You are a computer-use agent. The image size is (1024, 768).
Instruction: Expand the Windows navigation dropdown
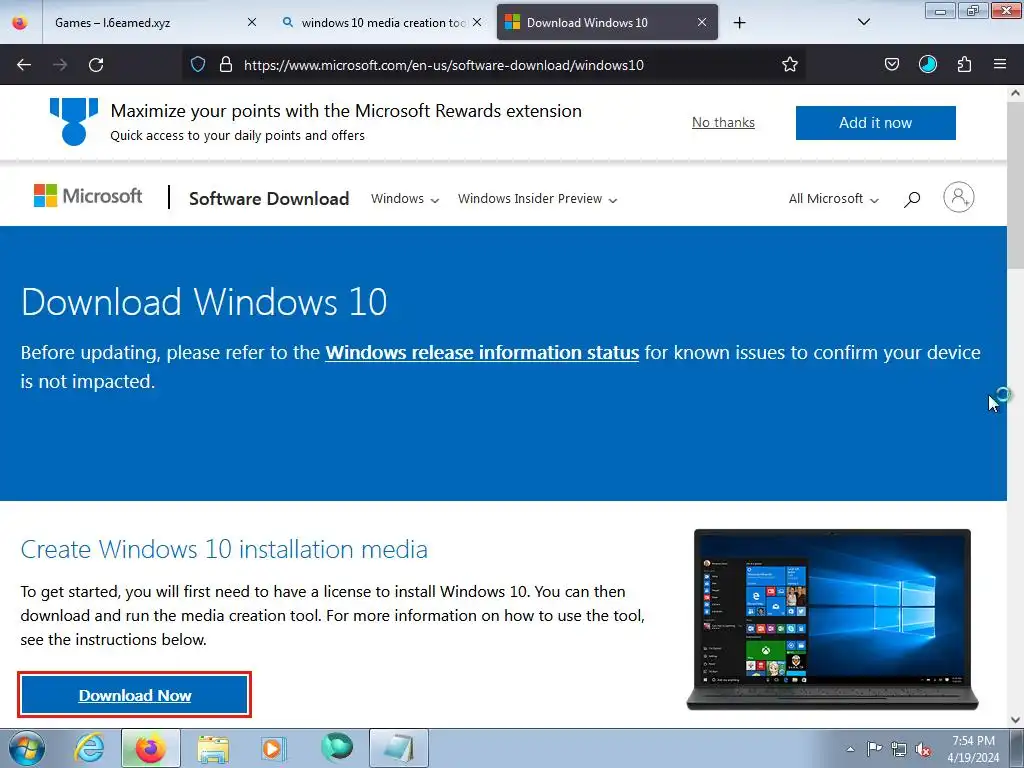coord(405,199)
